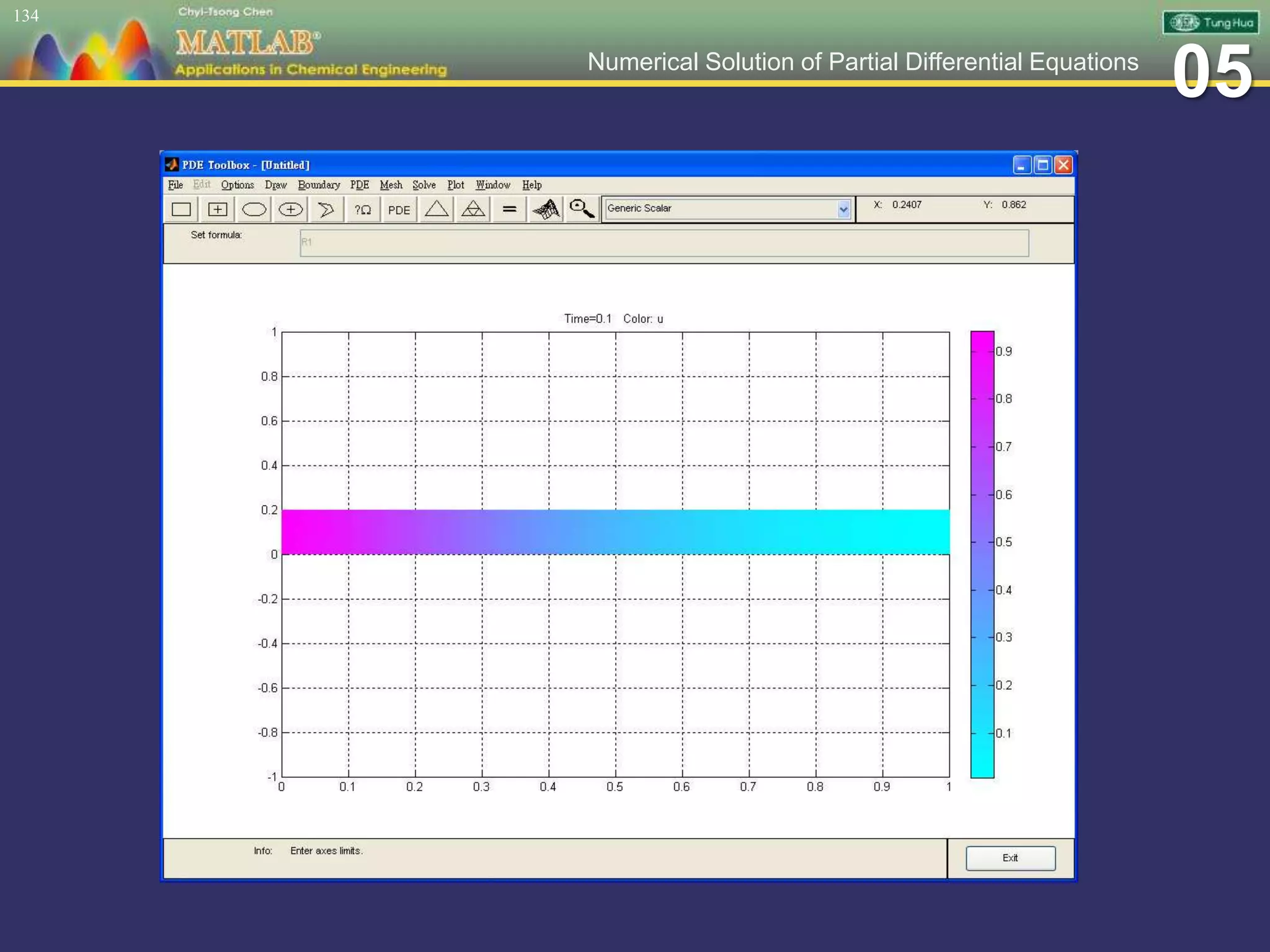Click the magenta-cyan colorbar
1270x952 pixels.
coord(982,554)
